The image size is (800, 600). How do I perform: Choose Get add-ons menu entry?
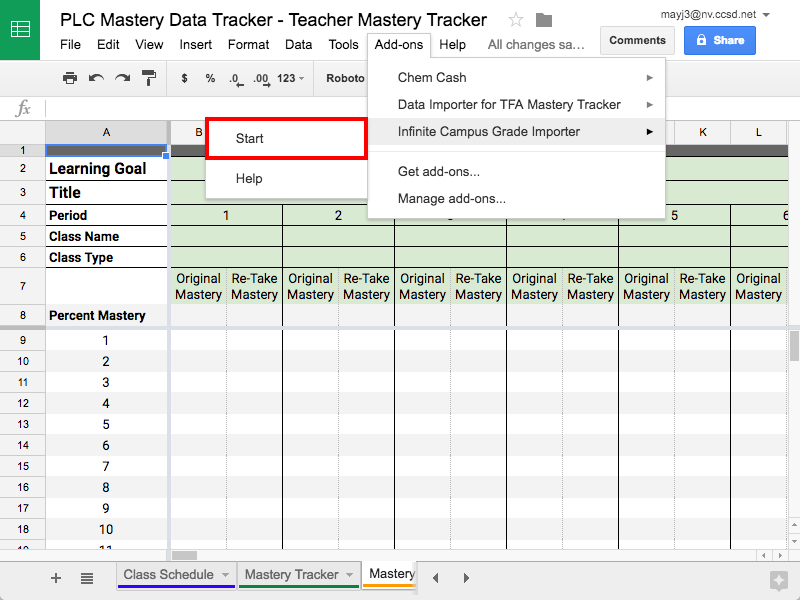pyautogui.click(x=439, y=171)
